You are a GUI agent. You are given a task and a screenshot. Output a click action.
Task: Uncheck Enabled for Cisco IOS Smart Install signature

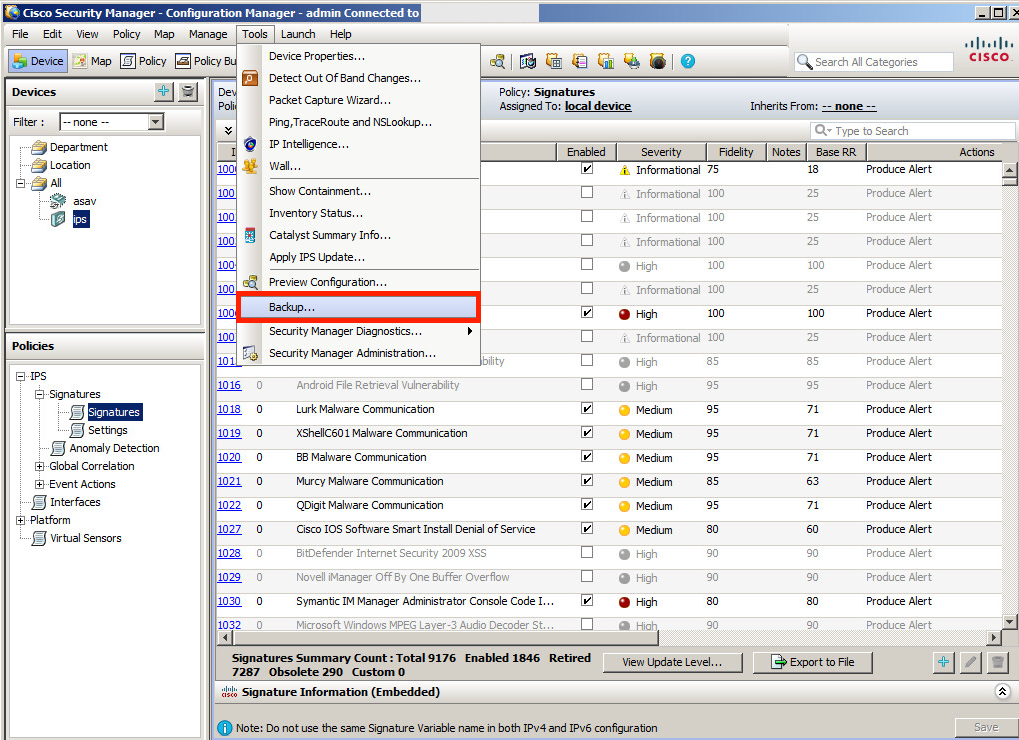coord(587,529)
